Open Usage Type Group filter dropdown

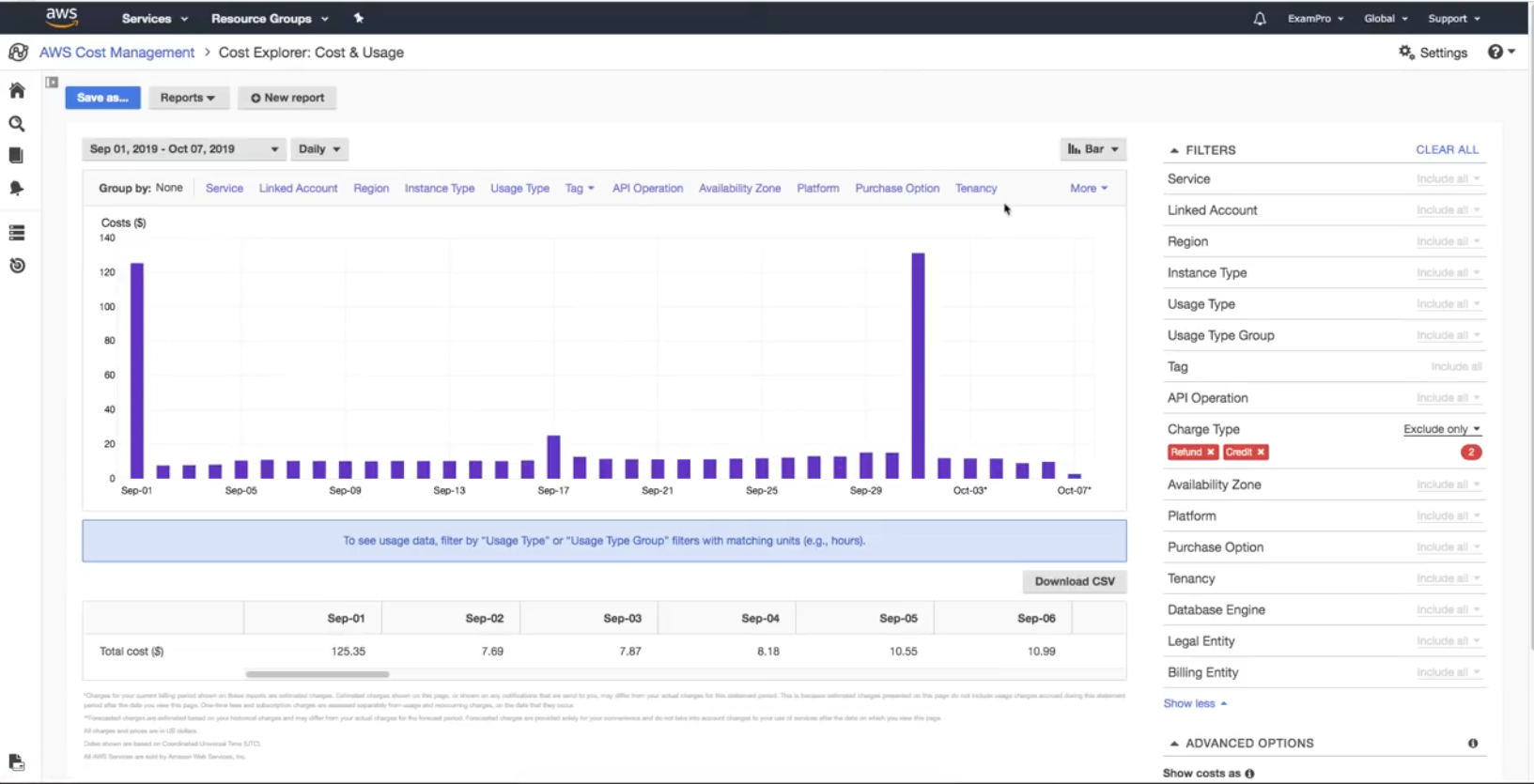pos(1449,336)
